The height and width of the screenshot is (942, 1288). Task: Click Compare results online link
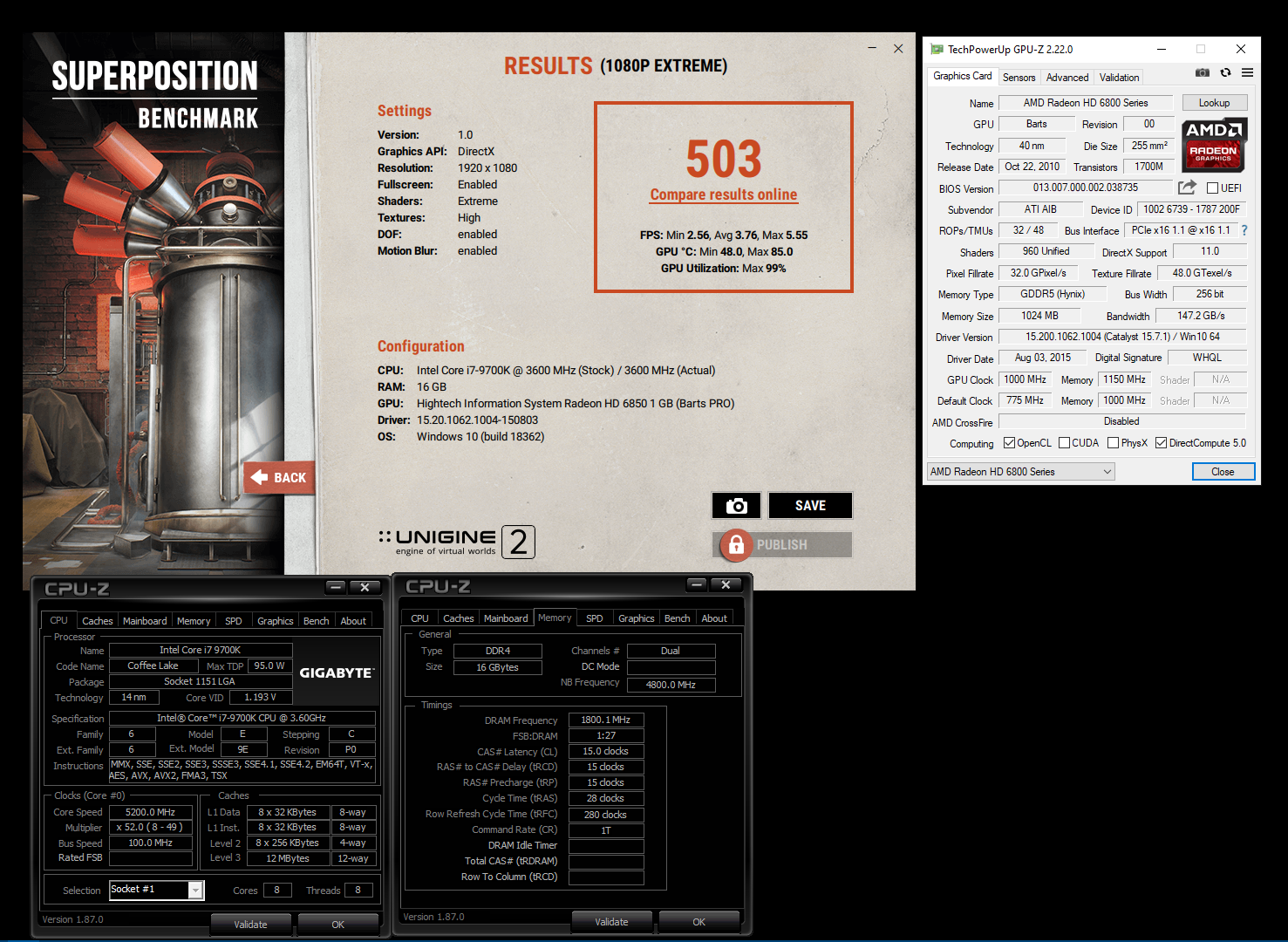click(x=724, y=195)
